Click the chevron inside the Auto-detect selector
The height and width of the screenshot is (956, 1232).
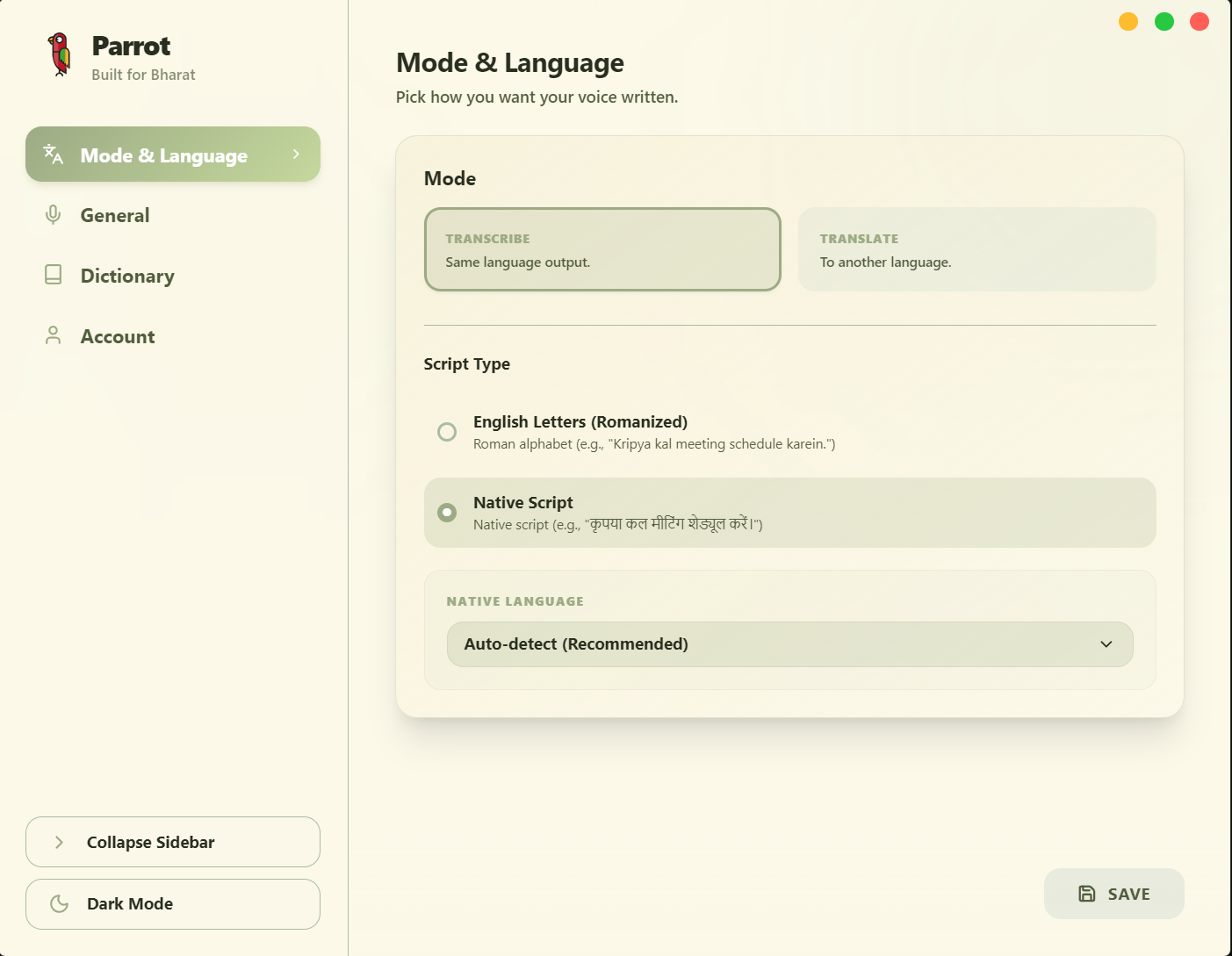[x=1106, y=643]
